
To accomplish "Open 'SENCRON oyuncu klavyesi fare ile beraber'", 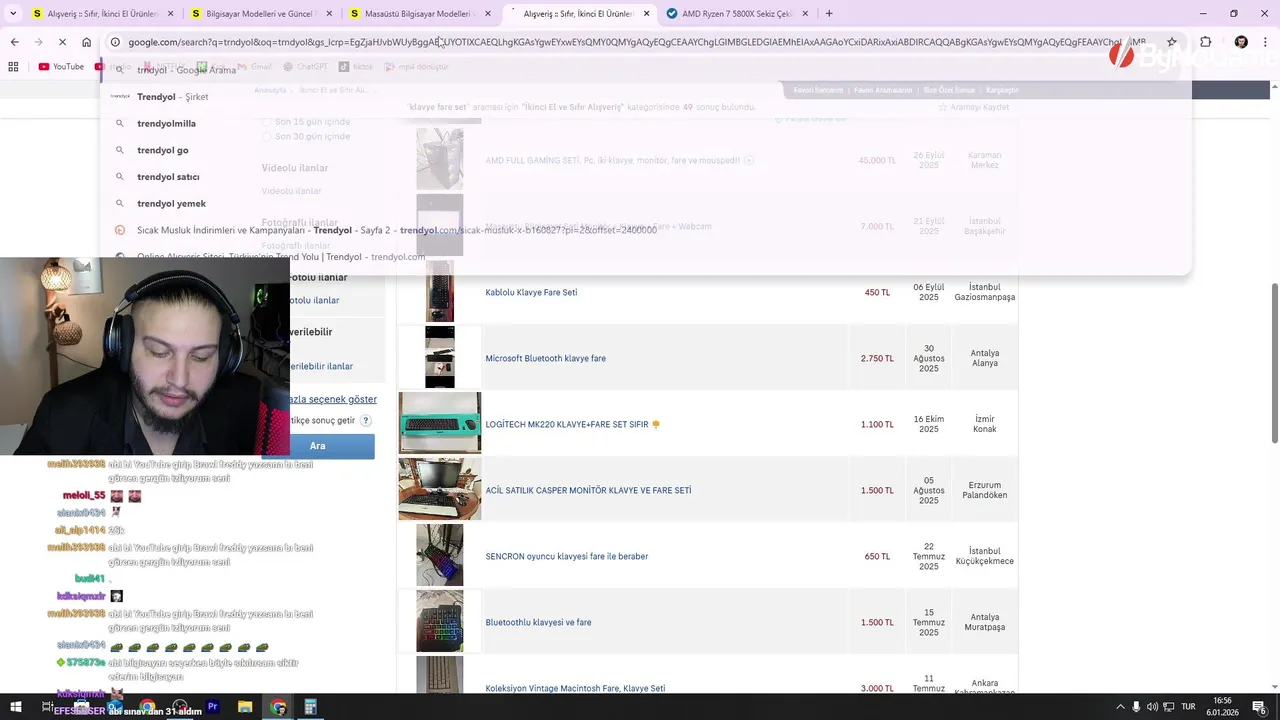I will pos(566,556).
